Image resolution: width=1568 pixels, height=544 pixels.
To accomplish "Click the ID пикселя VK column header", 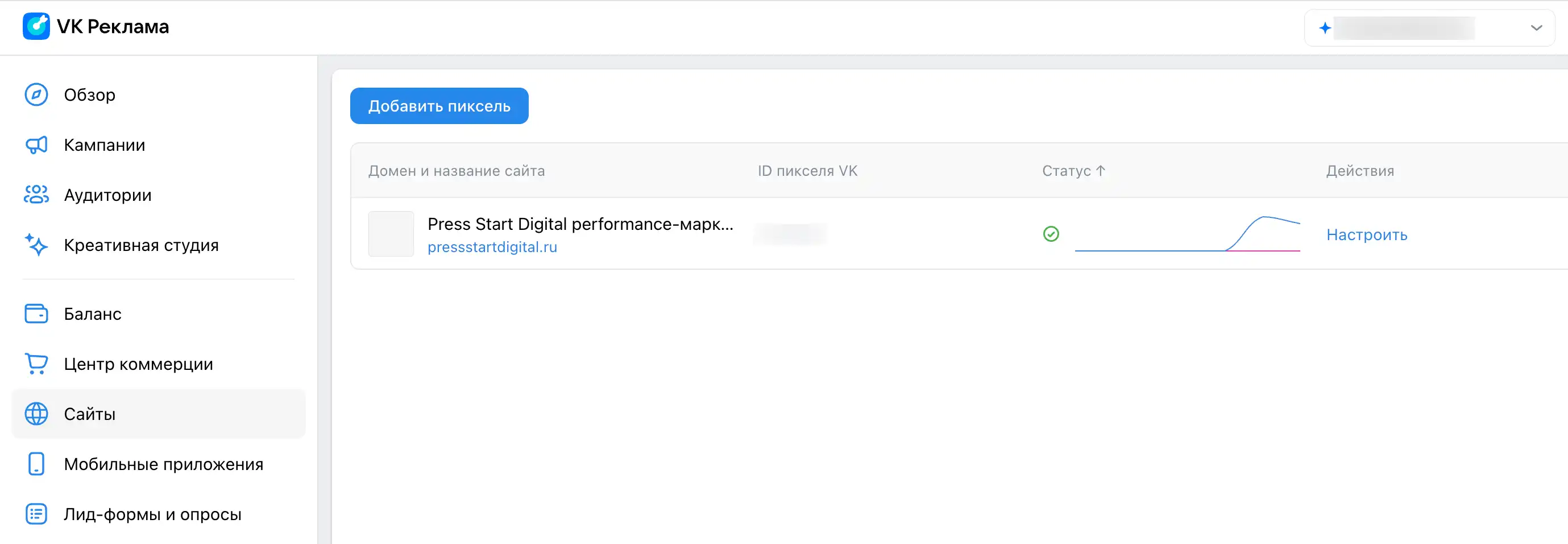I will point(807,171).
